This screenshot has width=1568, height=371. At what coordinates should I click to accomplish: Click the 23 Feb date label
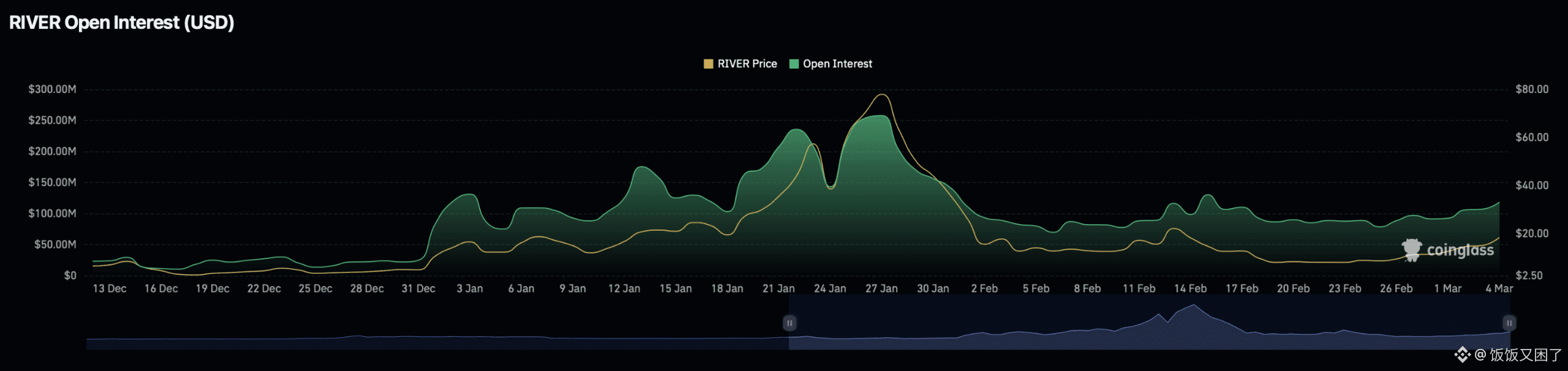(x=1344, y=288)
